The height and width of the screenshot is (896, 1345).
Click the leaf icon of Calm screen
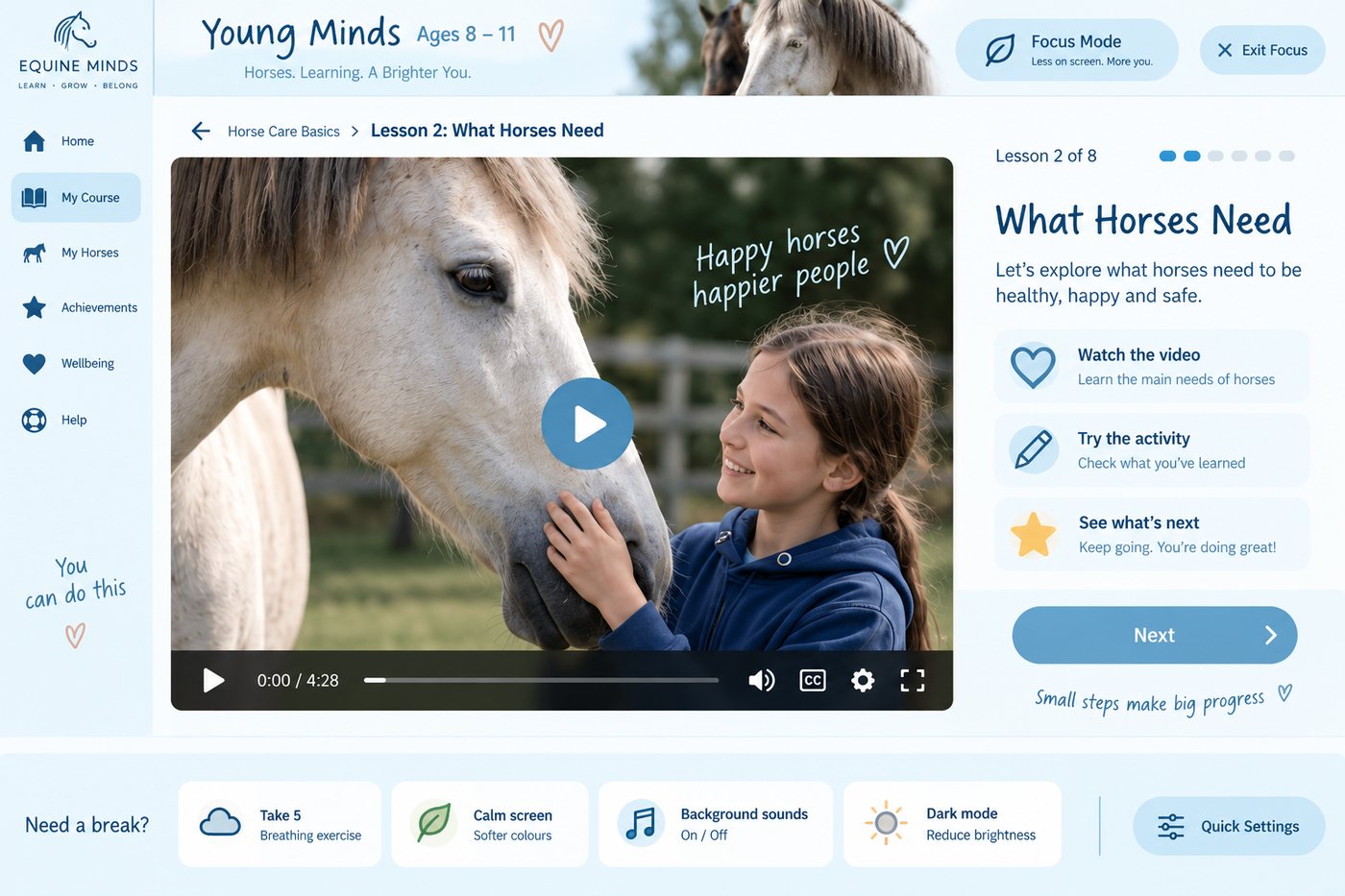click(x=433, y=823)
